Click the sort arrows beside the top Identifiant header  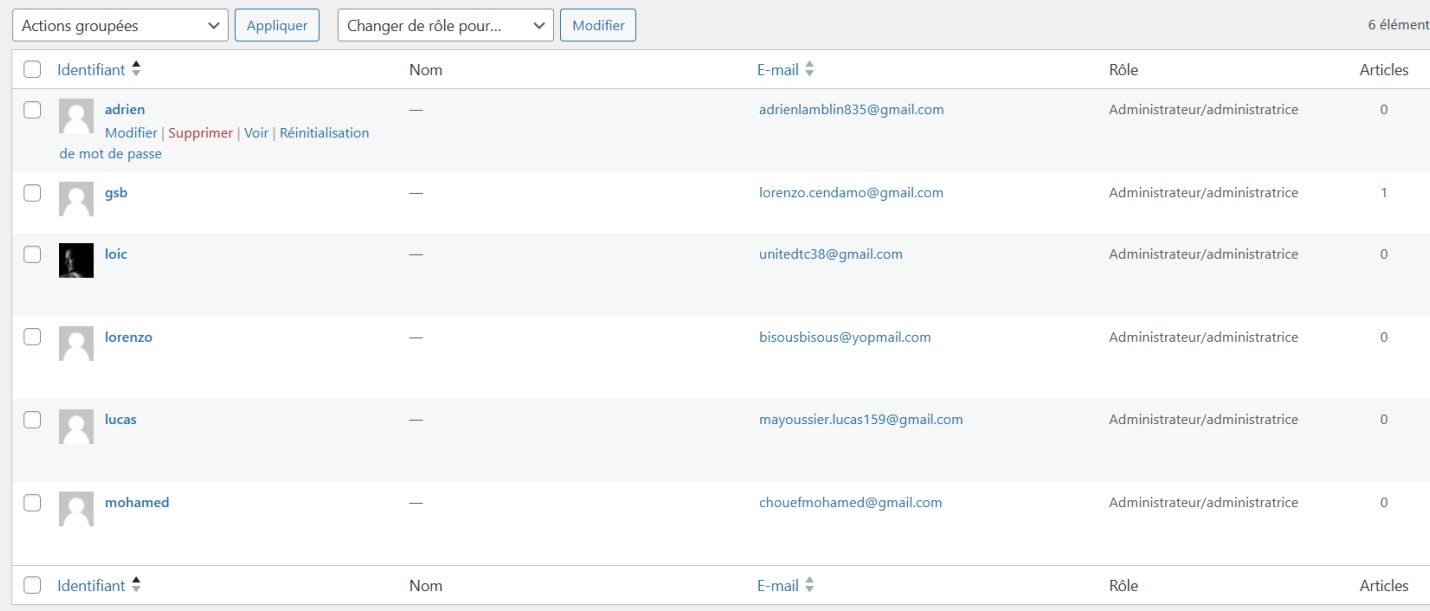click(136, 69)
